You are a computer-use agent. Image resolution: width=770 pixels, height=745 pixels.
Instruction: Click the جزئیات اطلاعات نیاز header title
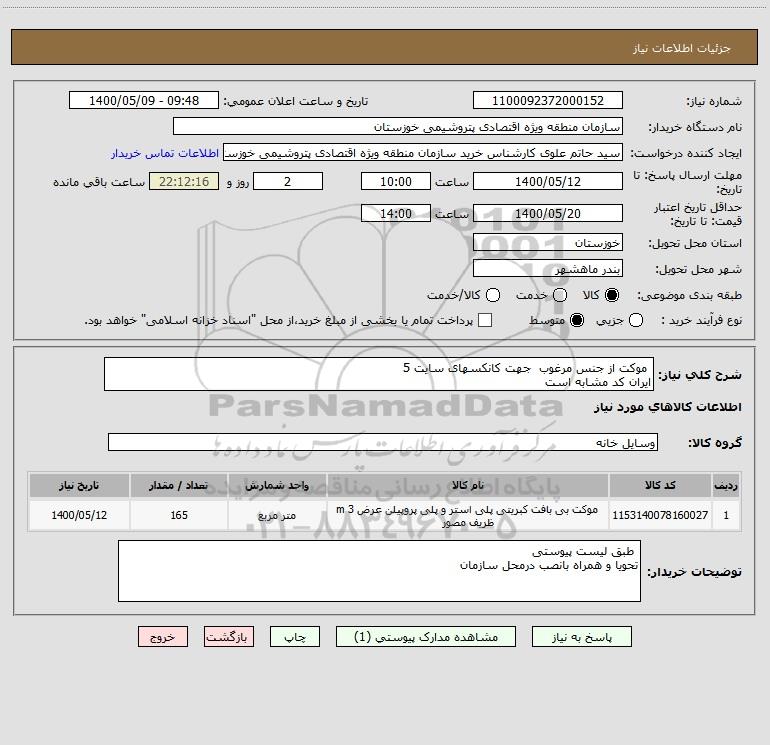tap(682, 48)
